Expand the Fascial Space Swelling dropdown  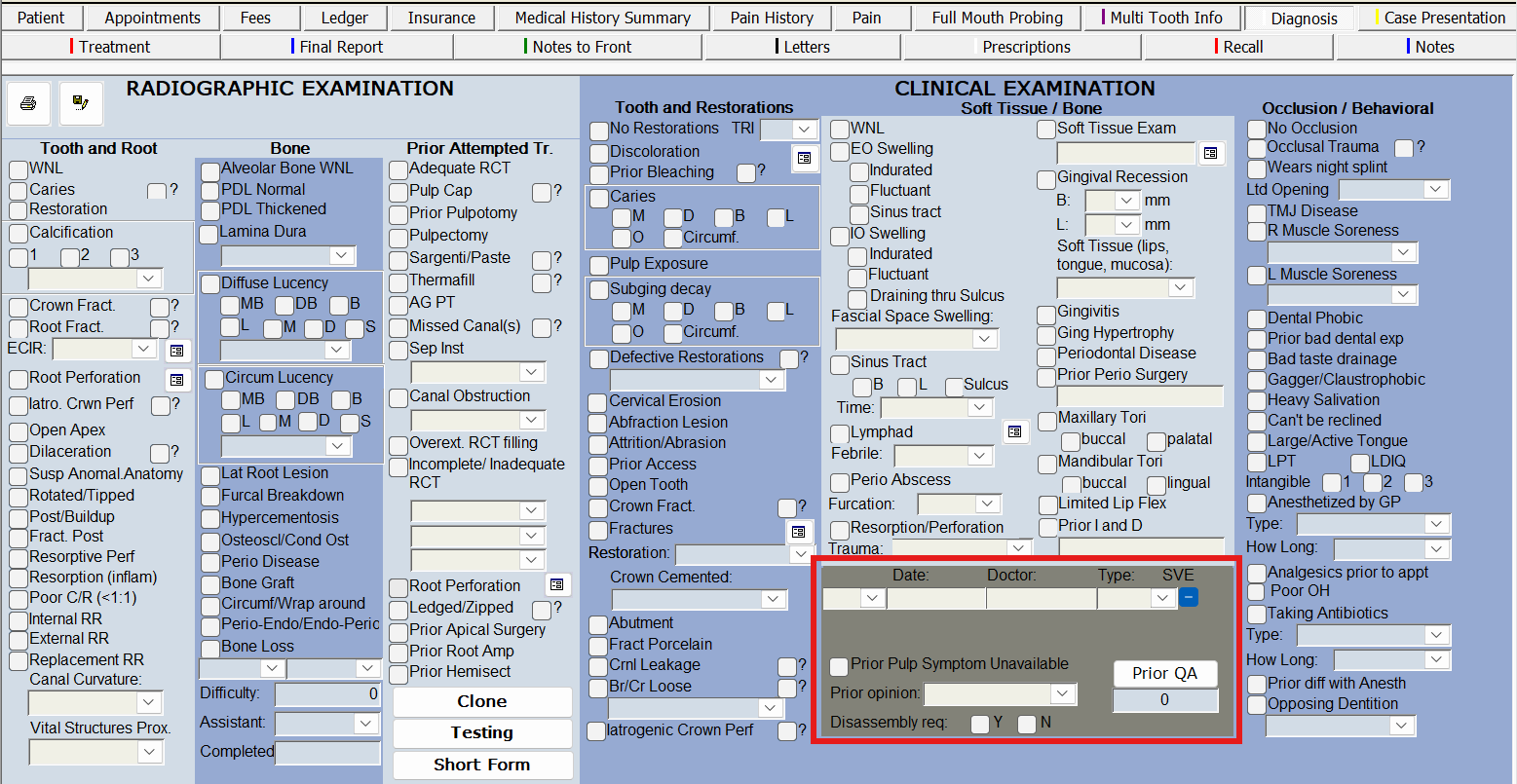coord(984,339)
